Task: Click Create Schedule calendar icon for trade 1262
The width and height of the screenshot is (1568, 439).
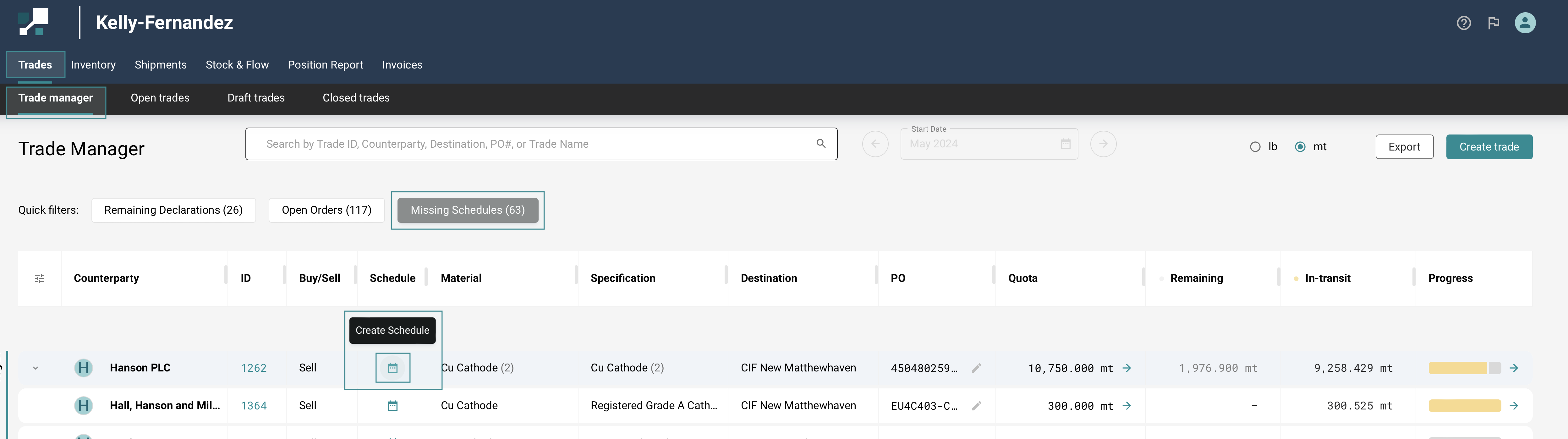Action: (x=392, y=368)
